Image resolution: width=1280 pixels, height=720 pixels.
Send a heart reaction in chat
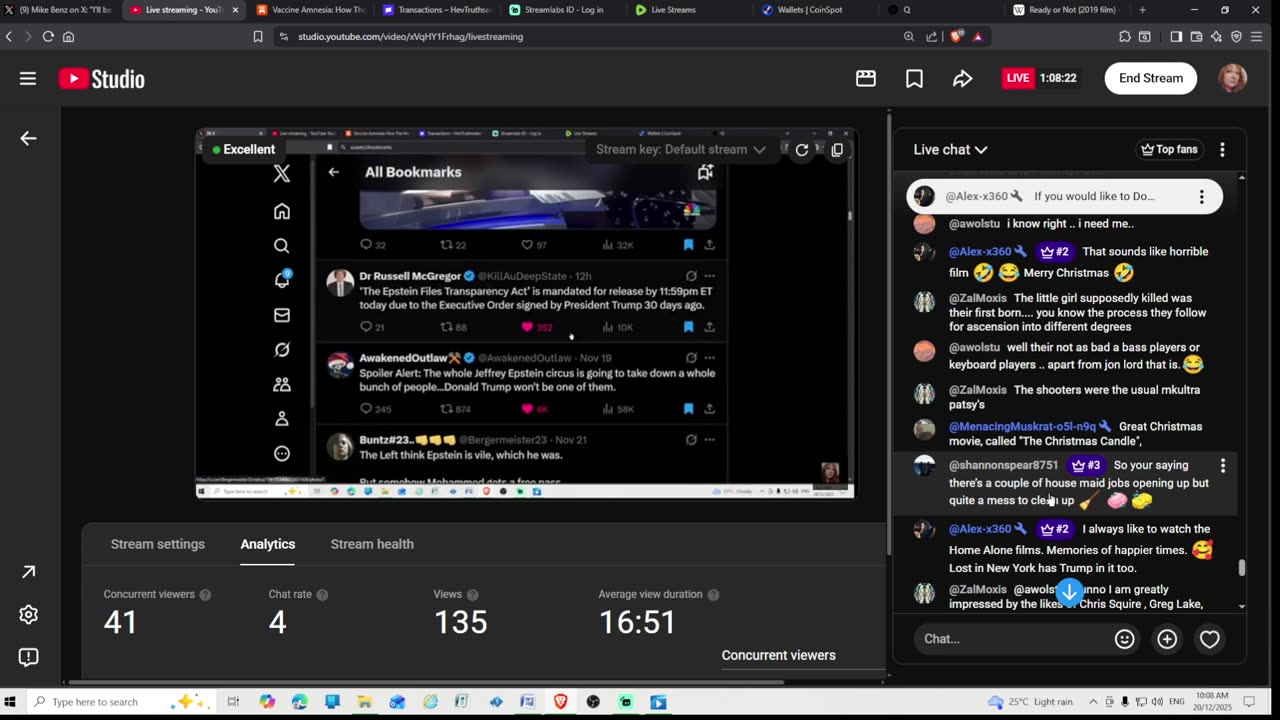[1210, 639]
